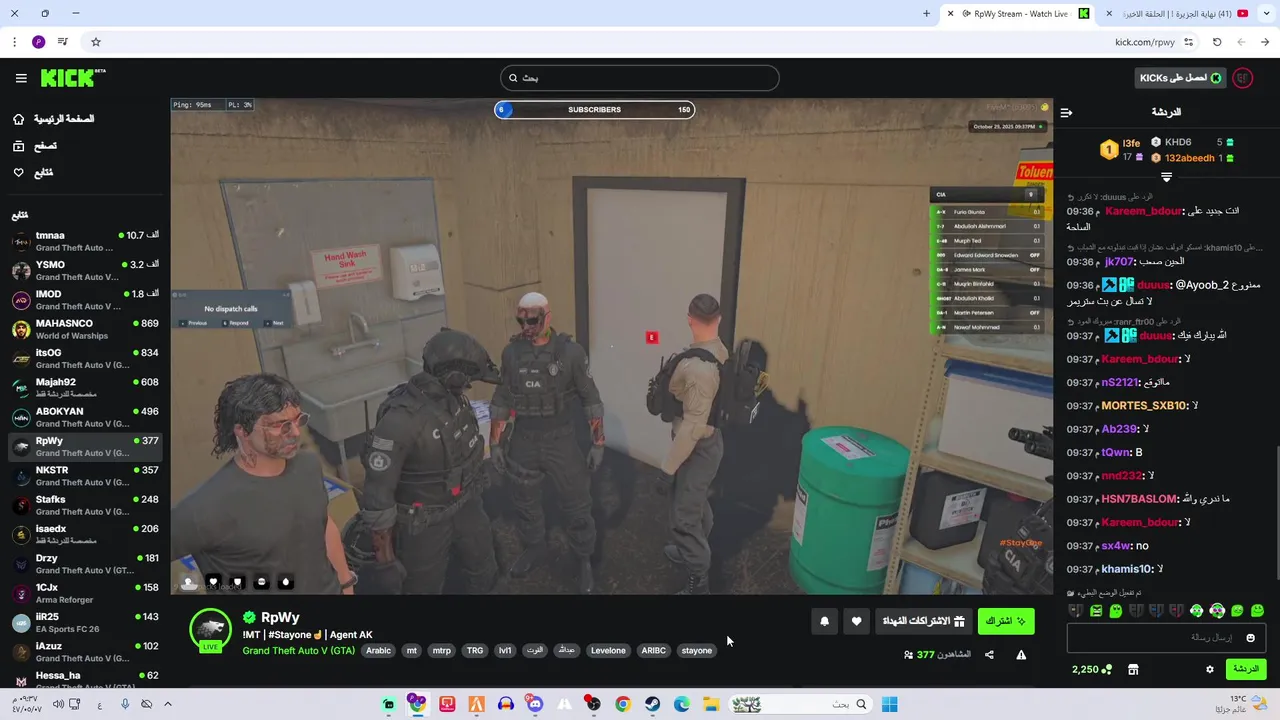Open the following section with the heart icon

tap(33, 172)
